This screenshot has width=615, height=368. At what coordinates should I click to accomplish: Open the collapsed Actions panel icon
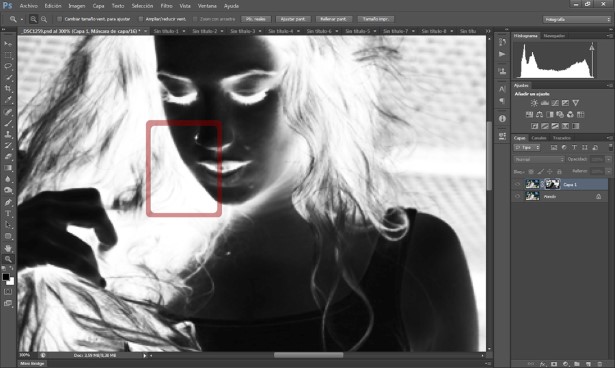coord(502,54)
